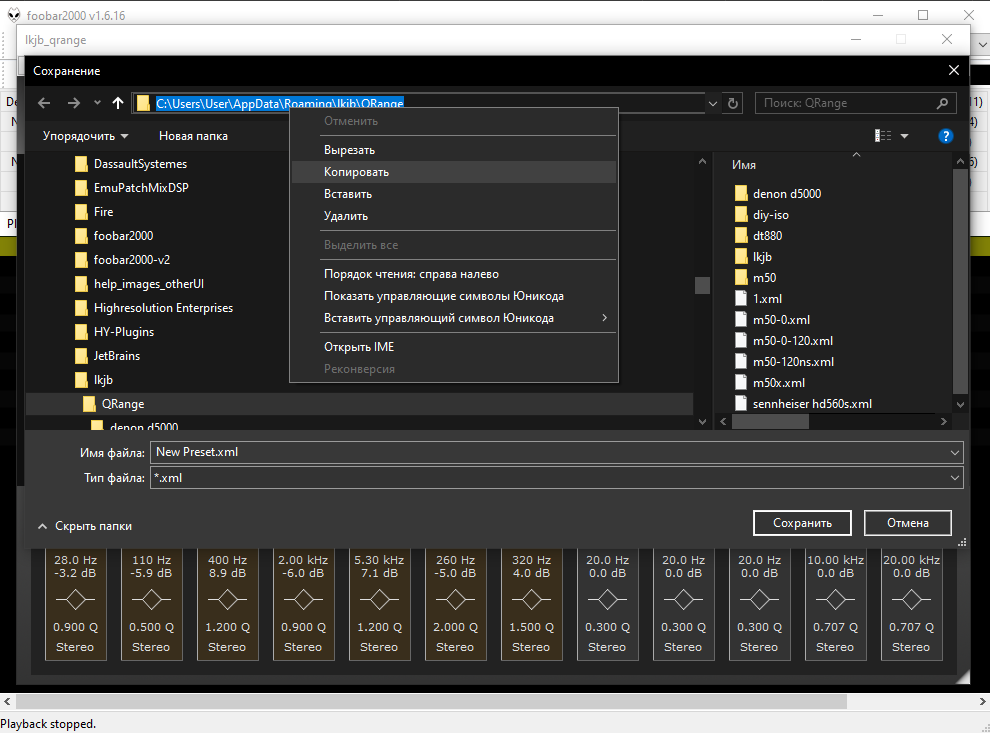Select the Highresolution Enterprises folder
The image size is (990, 733).
click(x=163, y=308)
